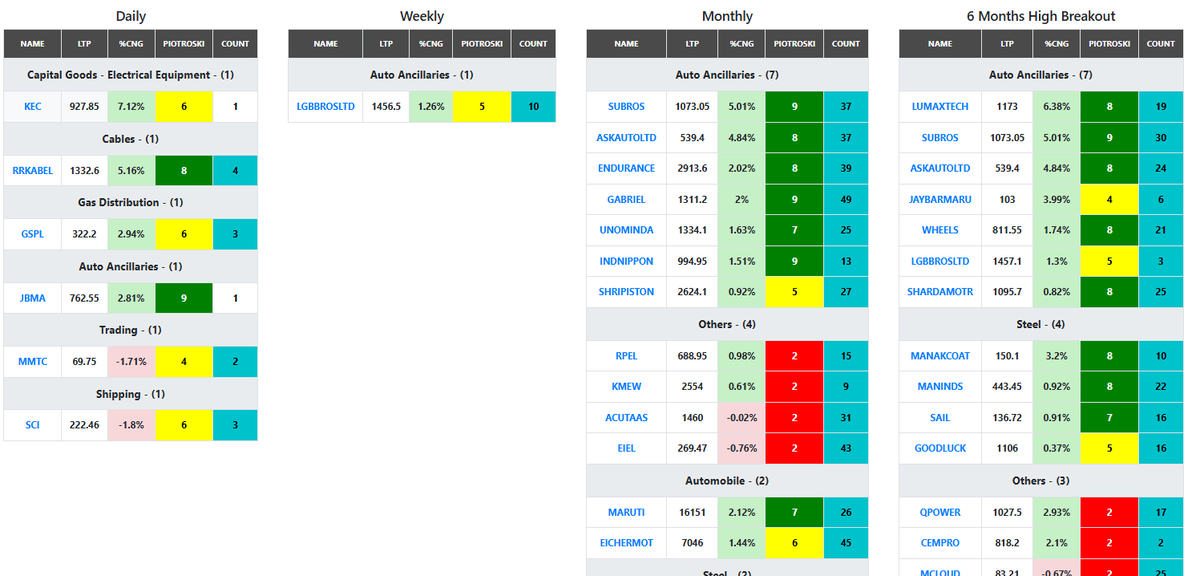
Task: Click the Weekly title above the second table
Action: (x=422, y=16)
